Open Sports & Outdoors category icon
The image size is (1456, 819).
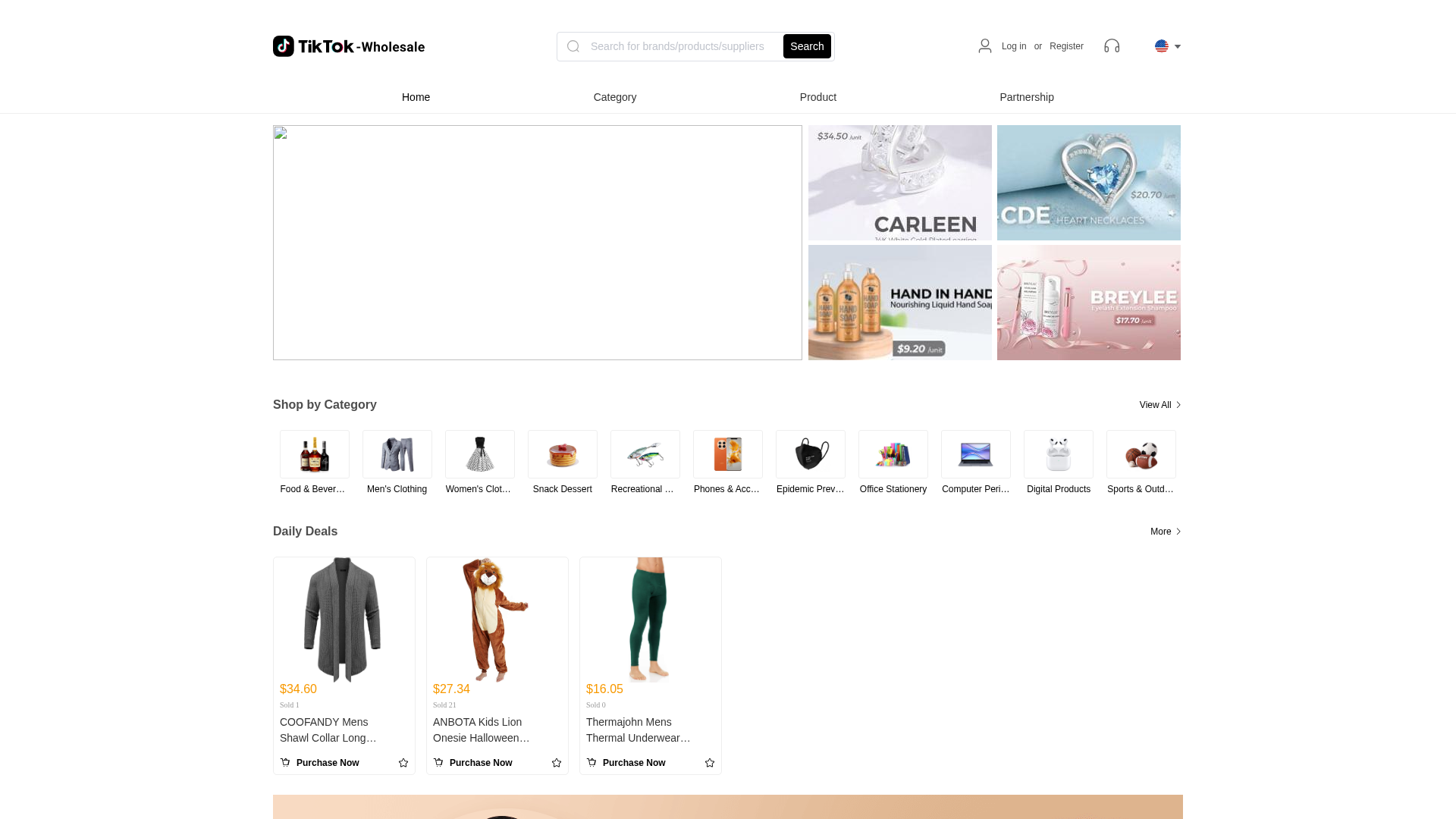1141,454
